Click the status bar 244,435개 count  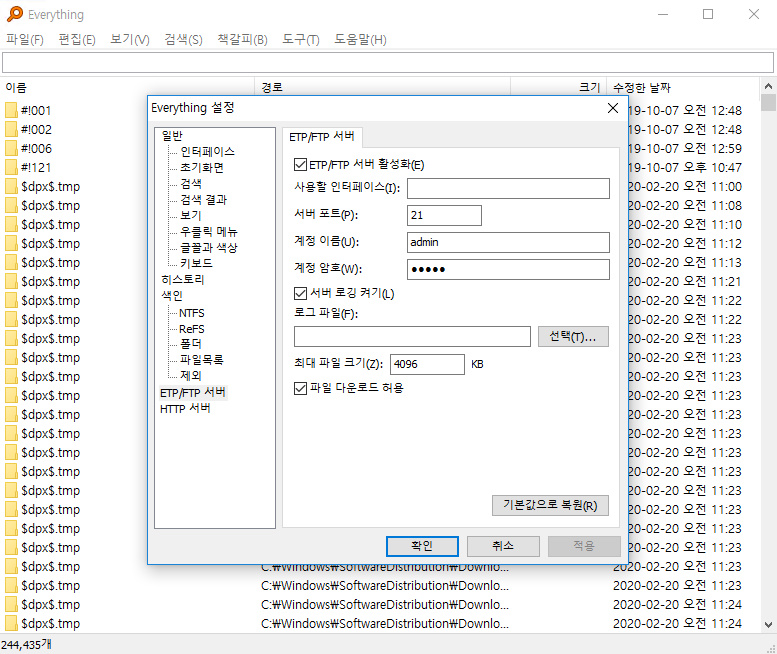click(x=26, y=645)
